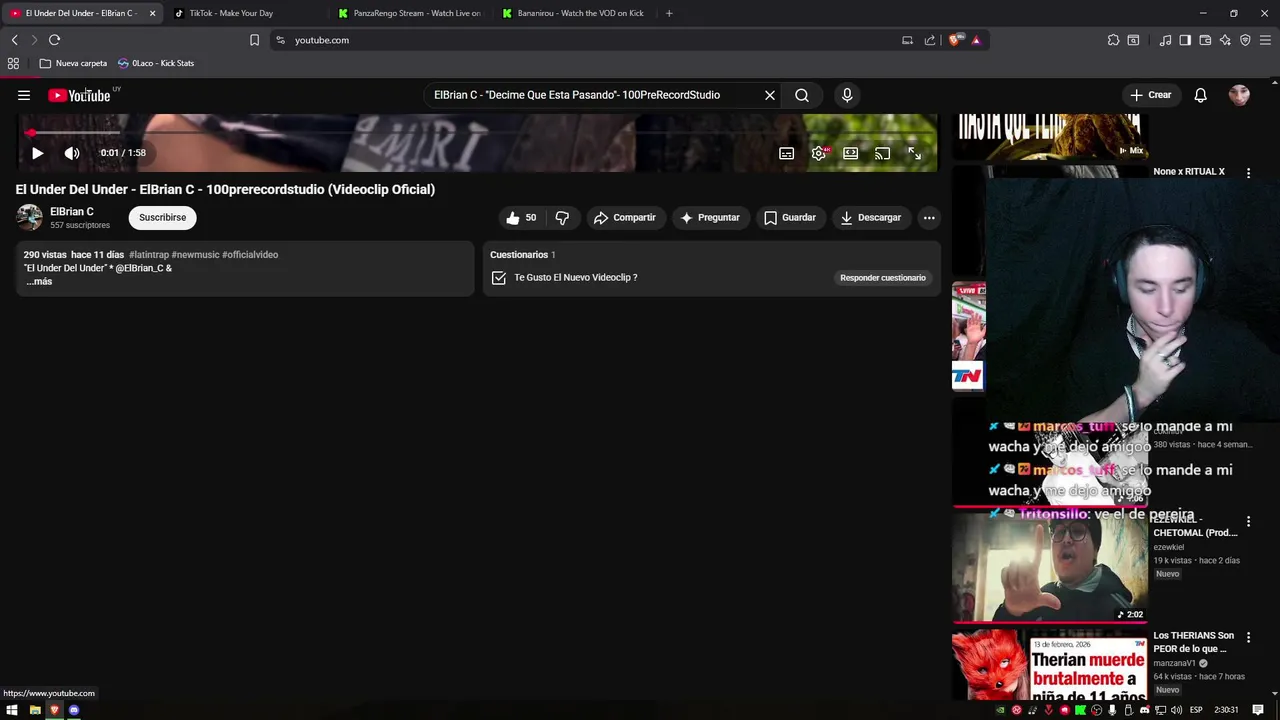Image resolution: width=1280 pixels, height=720 pixels.
Task: Close the El Under Del Under tab
Action: click(x=152, y=13)
